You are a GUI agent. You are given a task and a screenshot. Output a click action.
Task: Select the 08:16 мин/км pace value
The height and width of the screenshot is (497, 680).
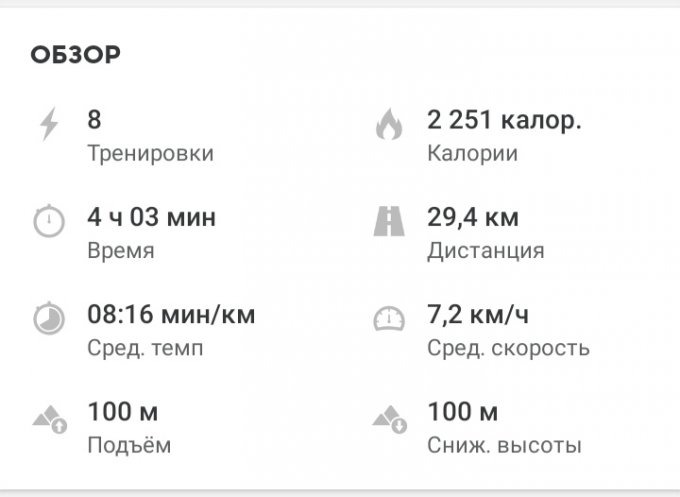tap(171, 315)
